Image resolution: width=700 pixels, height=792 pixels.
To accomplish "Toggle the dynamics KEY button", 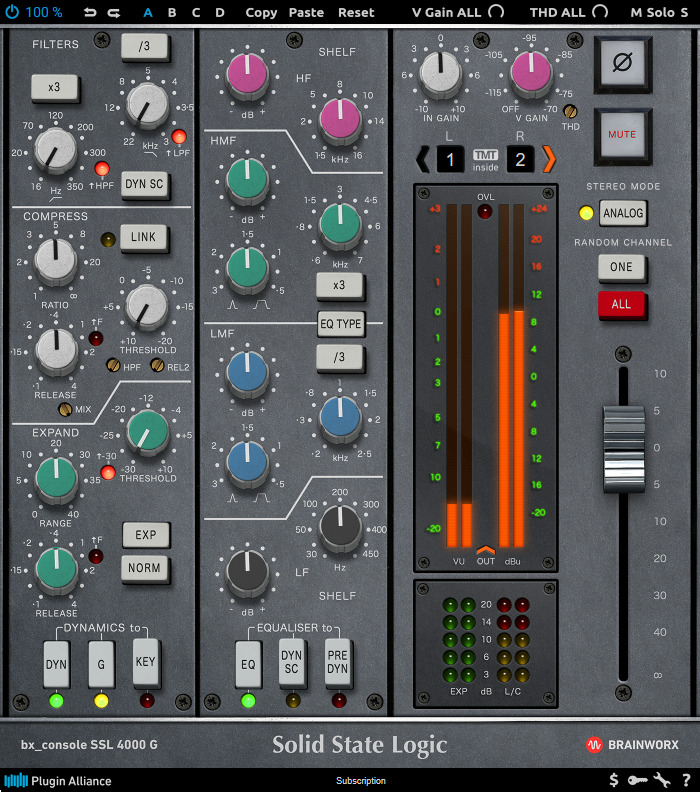I will pyautogui.click(x=145, y=663).
